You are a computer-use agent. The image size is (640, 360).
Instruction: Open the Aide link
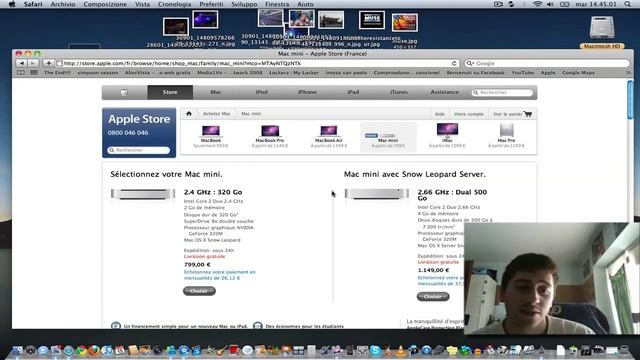tap(440, 114)
